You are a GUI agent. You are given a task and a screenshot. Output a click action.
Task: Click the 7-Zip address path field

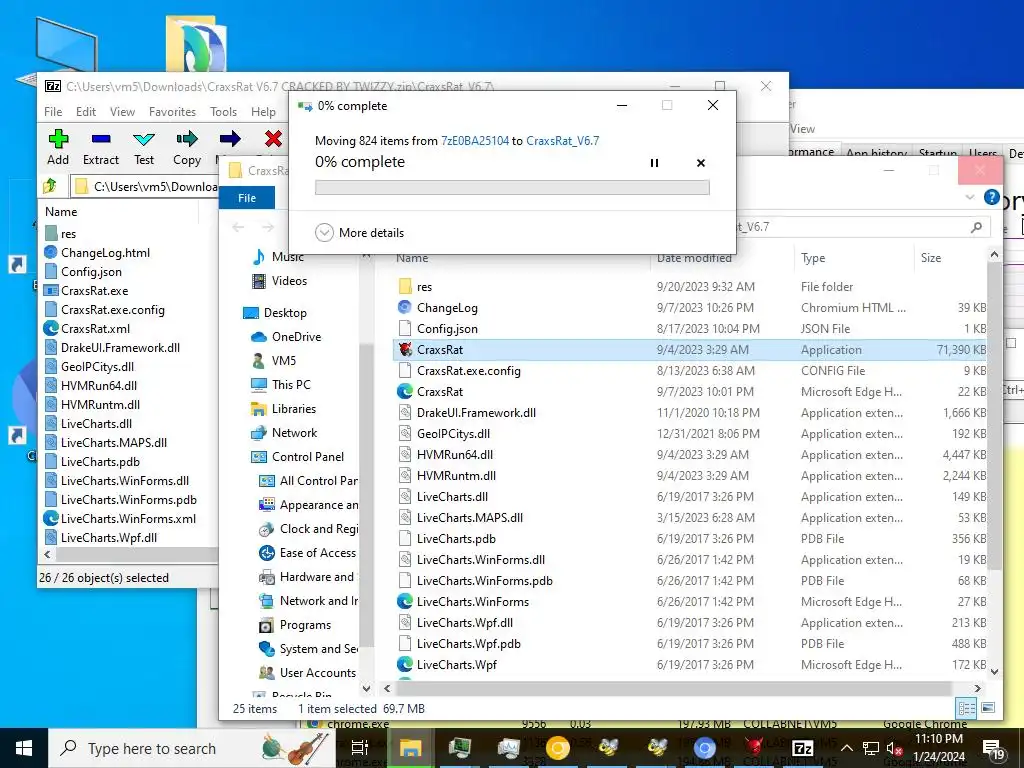coord(145,187)
